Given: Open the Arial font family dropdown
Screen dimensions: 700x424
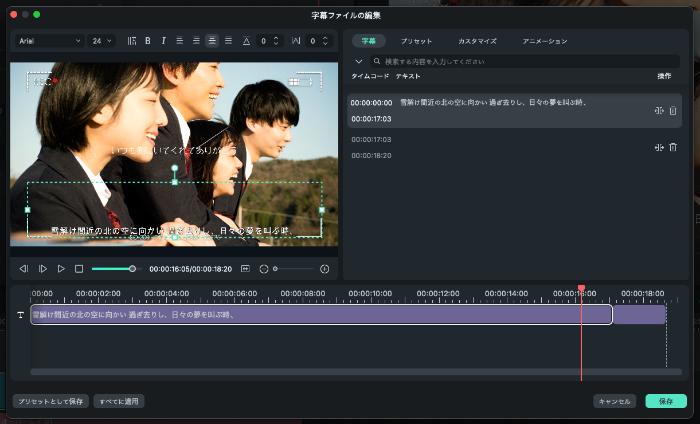Looking at the screenshot, I should pos(49,41).
